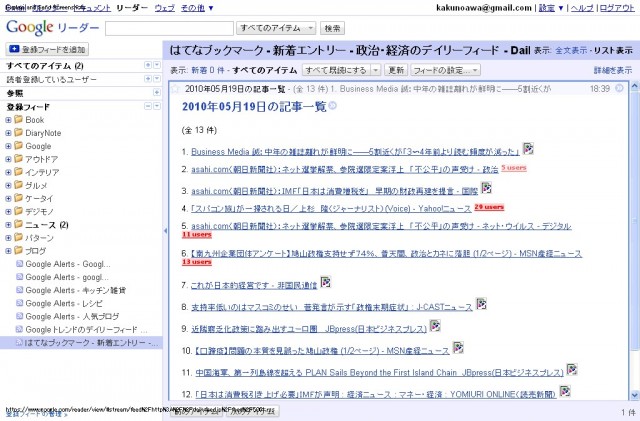Image resolution: width=640 pixels, height=421 pixels.
Task: Switch to リスト表示 view
Action: click(x=613, y=51)
